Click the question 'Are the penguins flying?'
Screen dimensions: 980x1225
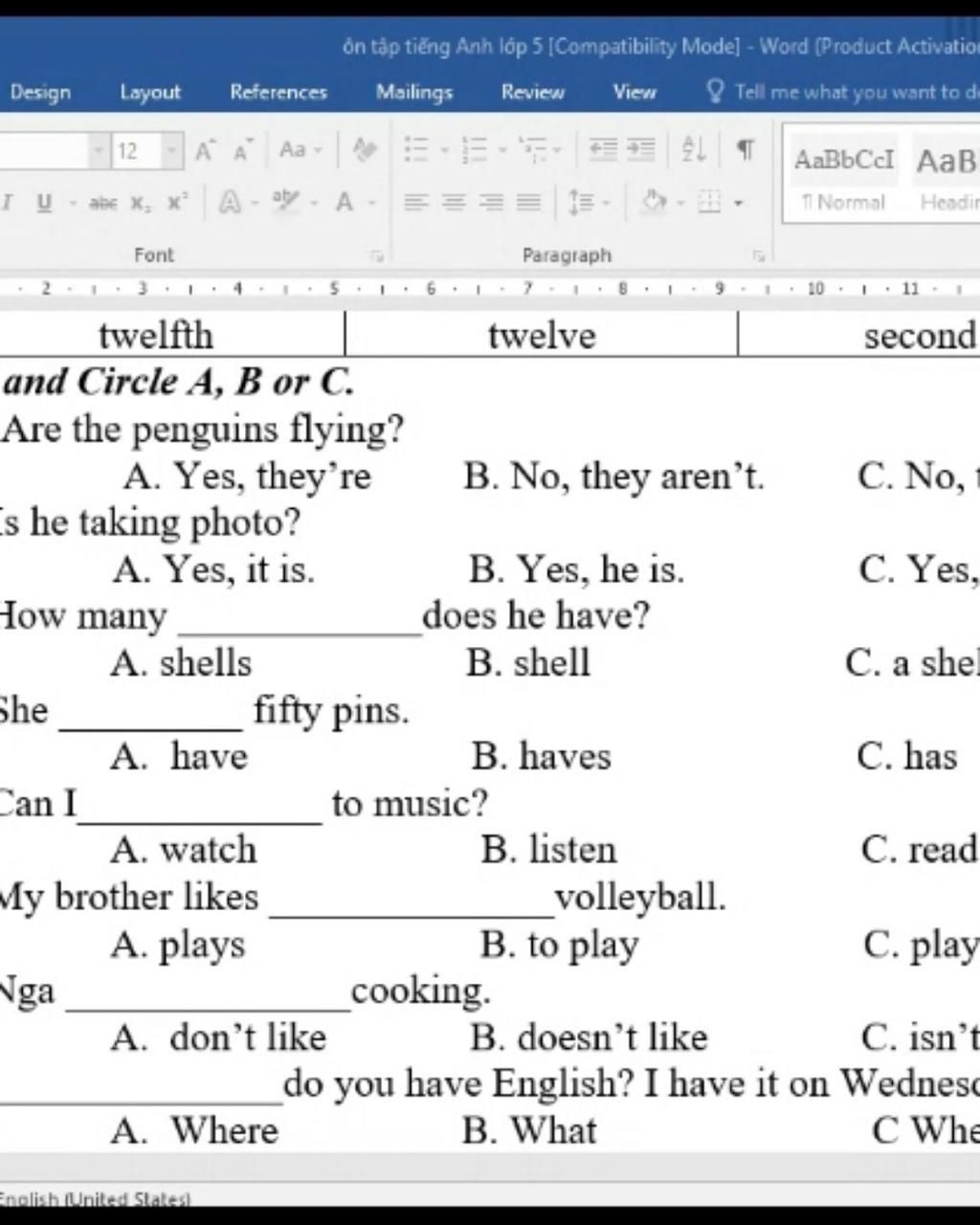[203, 429]
